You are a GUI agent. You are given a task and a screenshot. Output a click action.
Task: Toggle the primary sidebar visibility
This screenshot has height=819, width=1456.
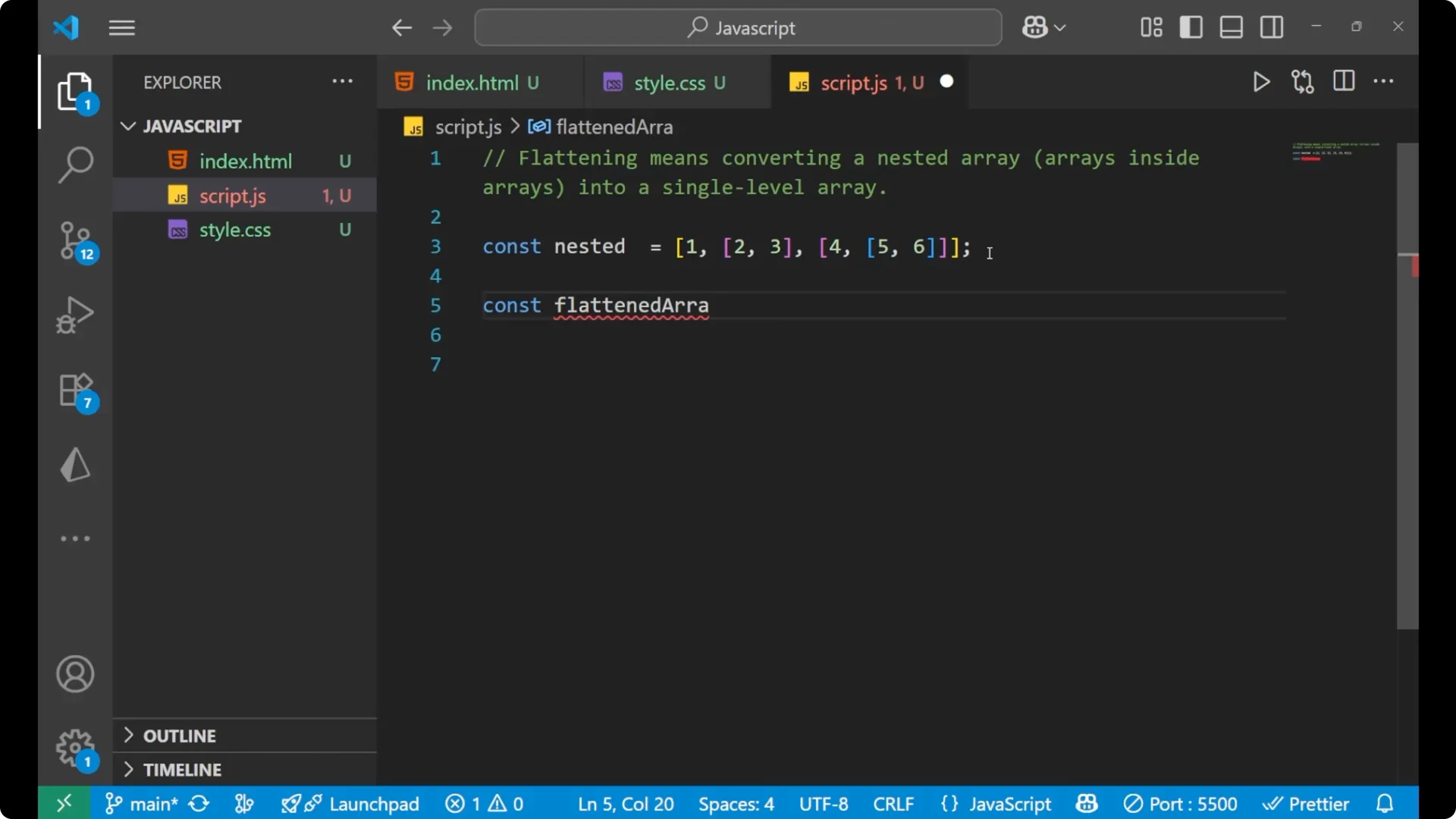pos(1191,27)
